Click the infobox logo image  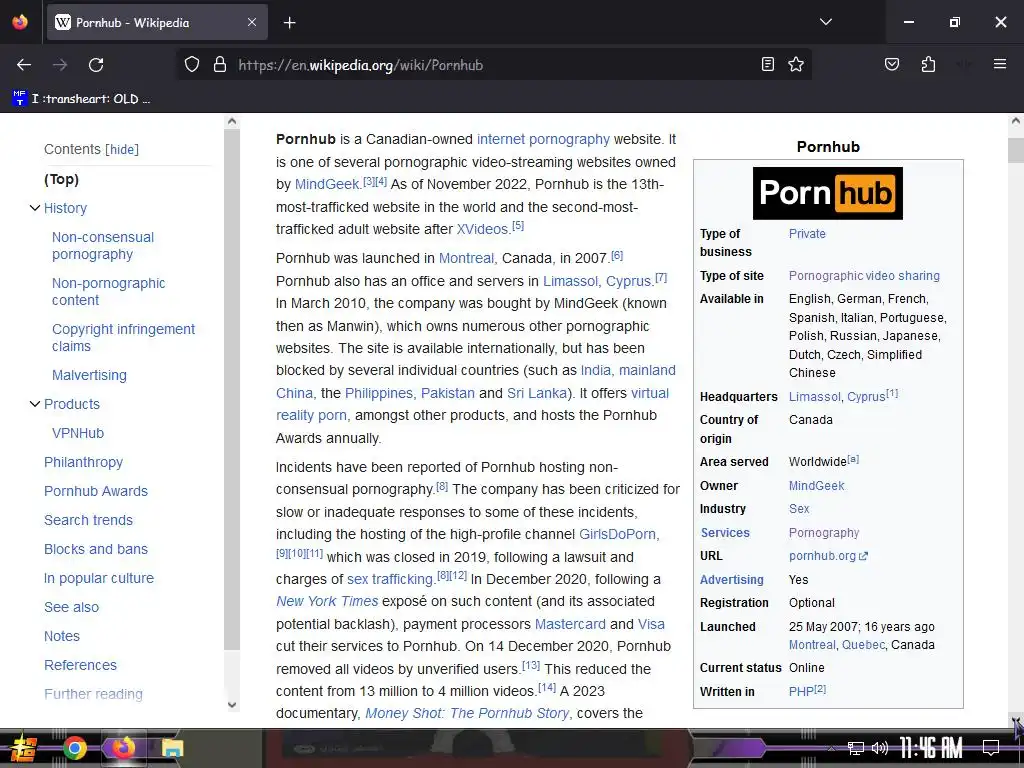coord(827,193)
